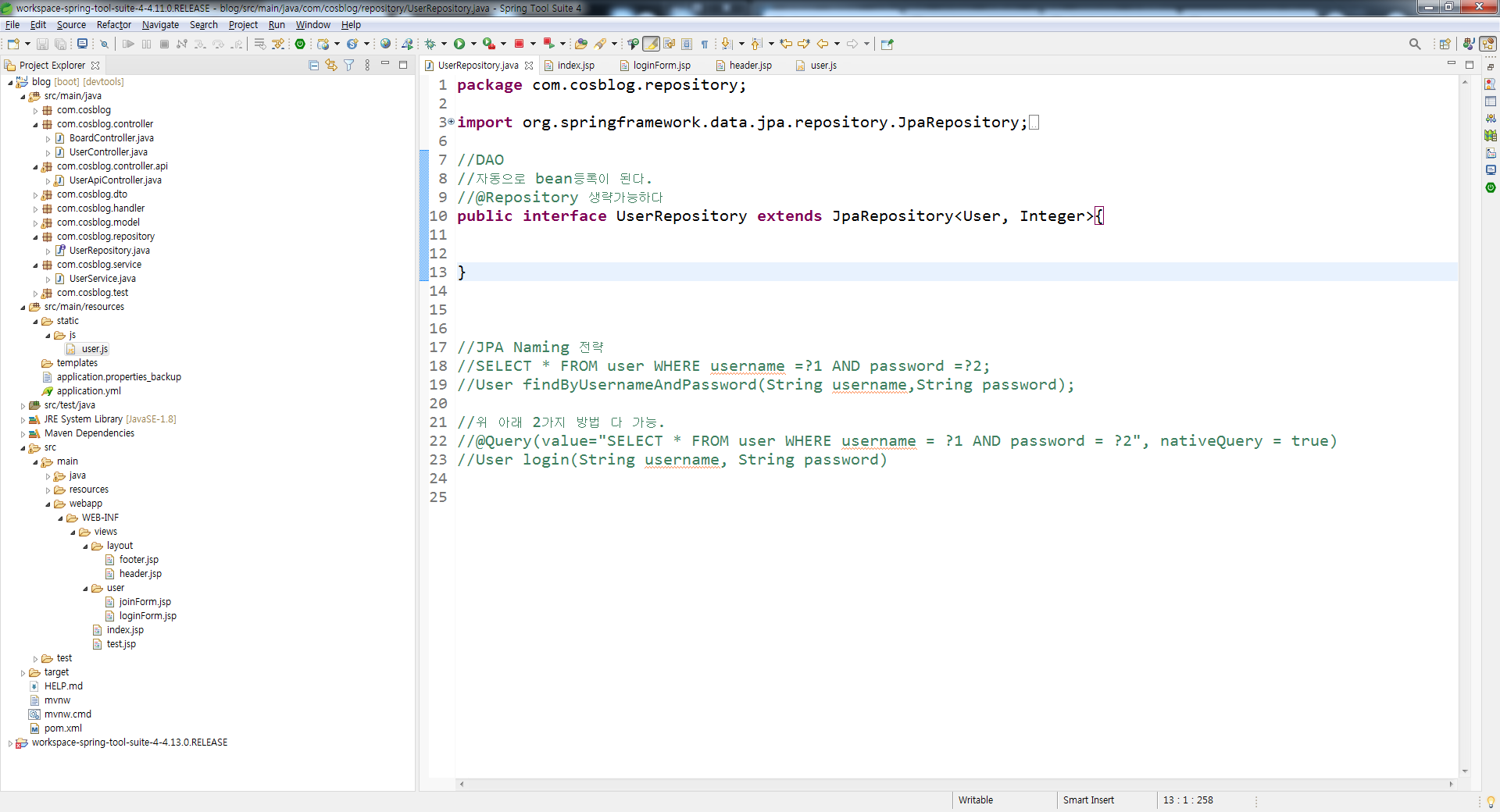Viewport: 1500px width, 812px height.
Task: Open the Run configurations dropdown arrow
Action: point(473,45)
